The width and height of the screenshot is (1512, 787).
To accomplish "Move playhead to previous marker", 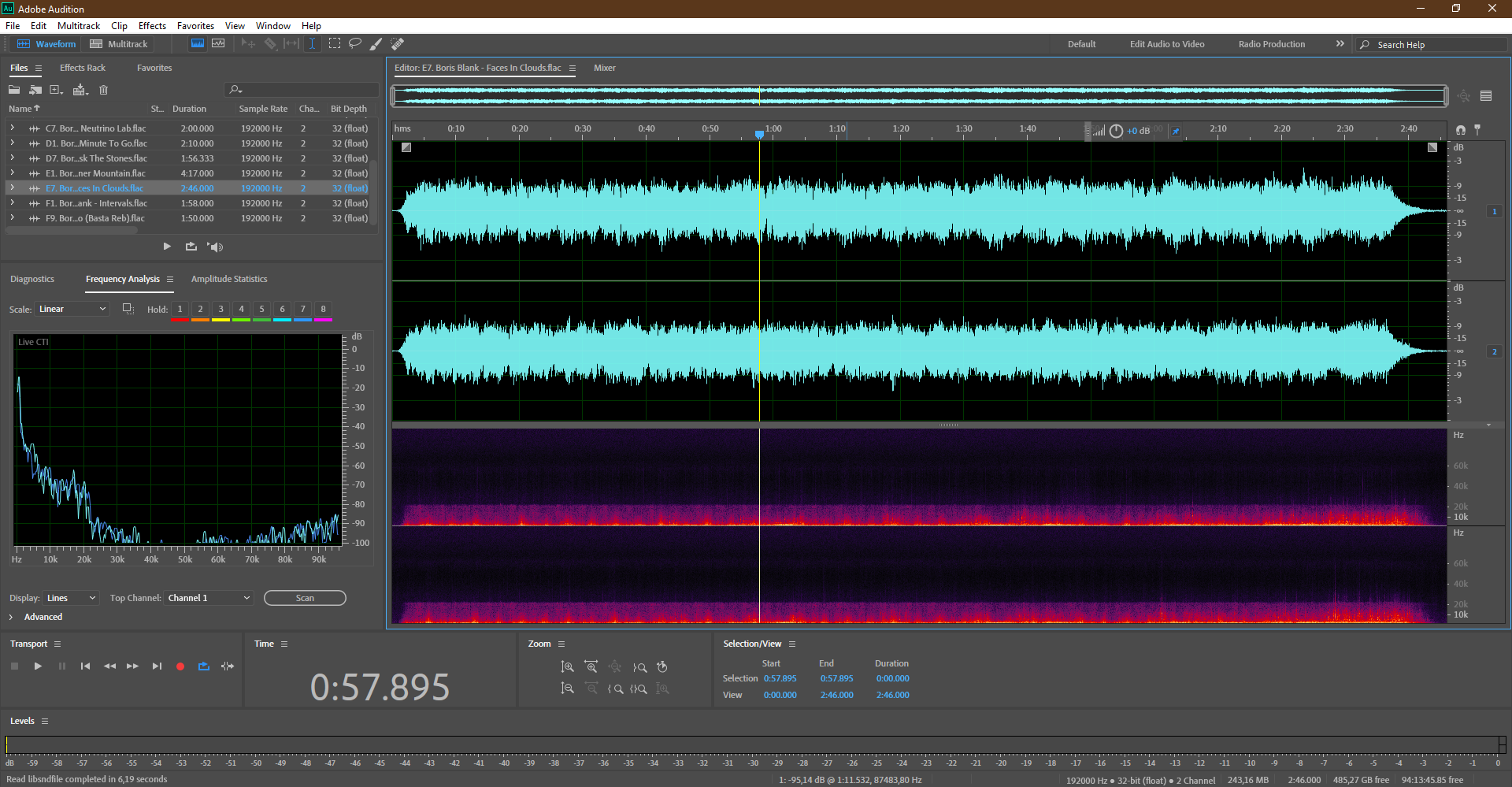I will [85, 666].
